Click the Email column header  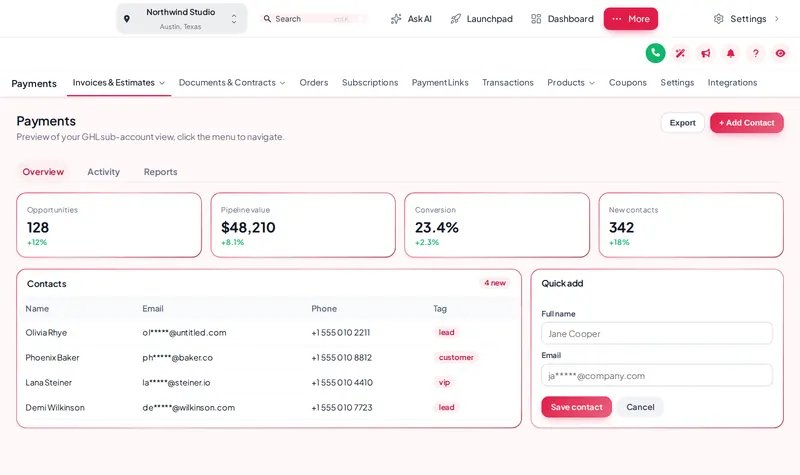pyautogui.click(x=153, y=309)
